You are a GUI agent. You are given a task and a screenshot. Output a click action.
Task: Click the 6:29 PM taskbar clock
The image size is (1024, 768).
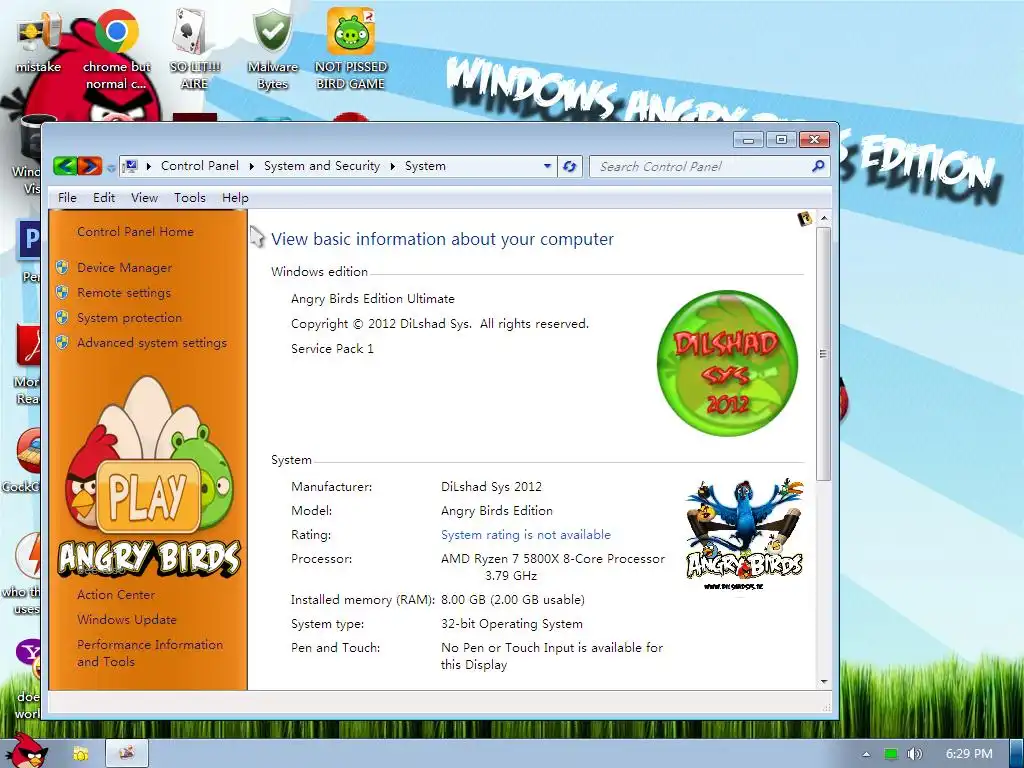tap(969, 754)
